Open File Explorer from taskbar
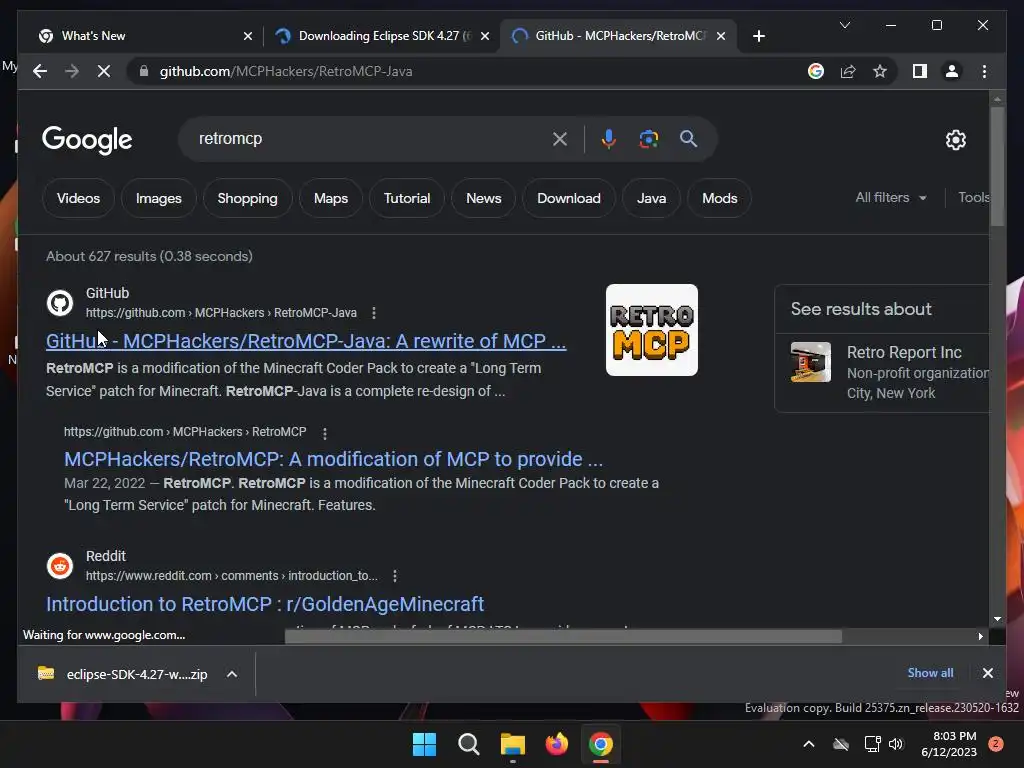 [x=513, y=744]
